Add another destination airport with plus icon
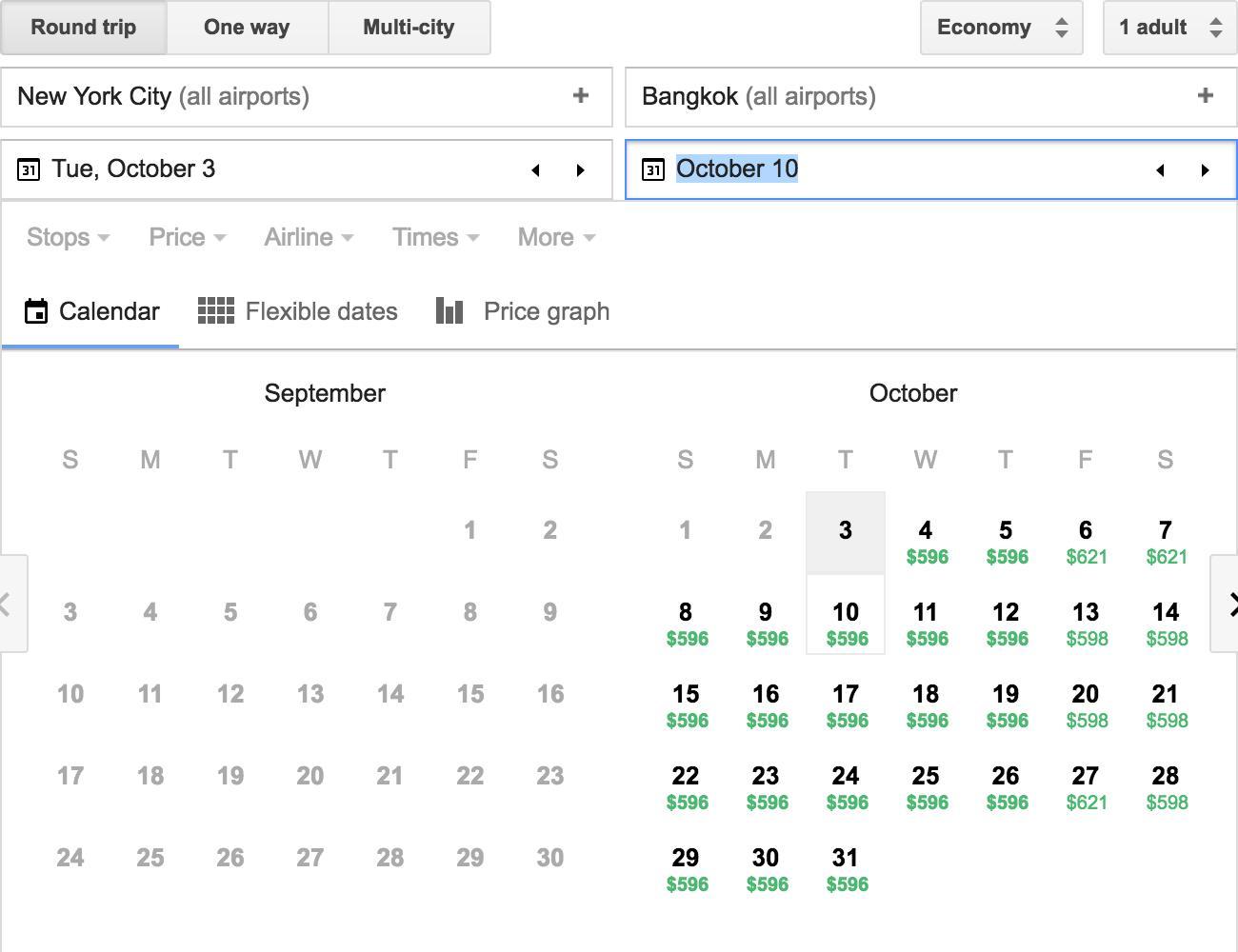Viewport: 1238px width, 952px height. click(1205, 95)
